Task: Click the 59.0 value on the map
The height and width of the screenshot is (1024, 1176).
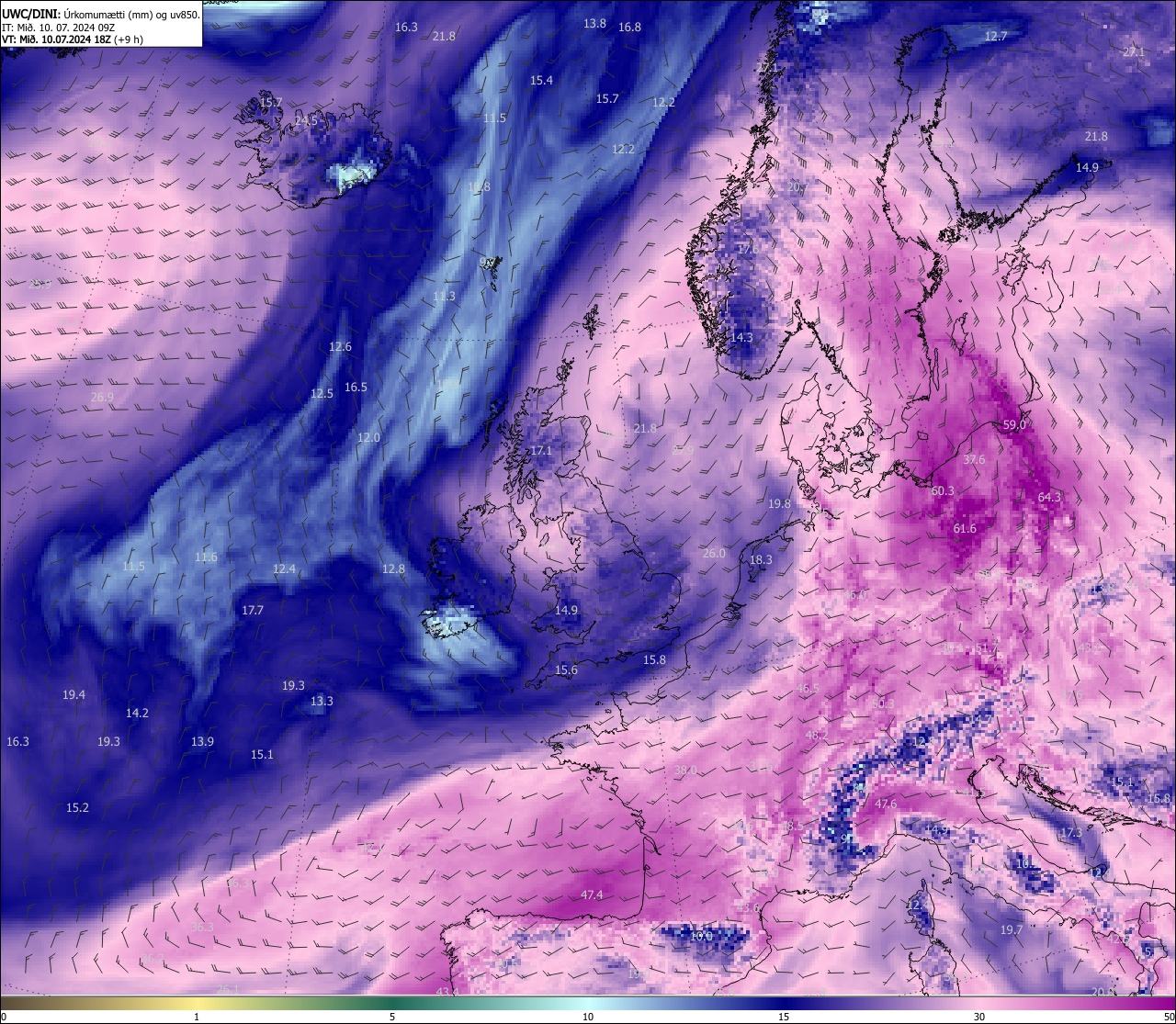Action: (x=1014, y=424)
